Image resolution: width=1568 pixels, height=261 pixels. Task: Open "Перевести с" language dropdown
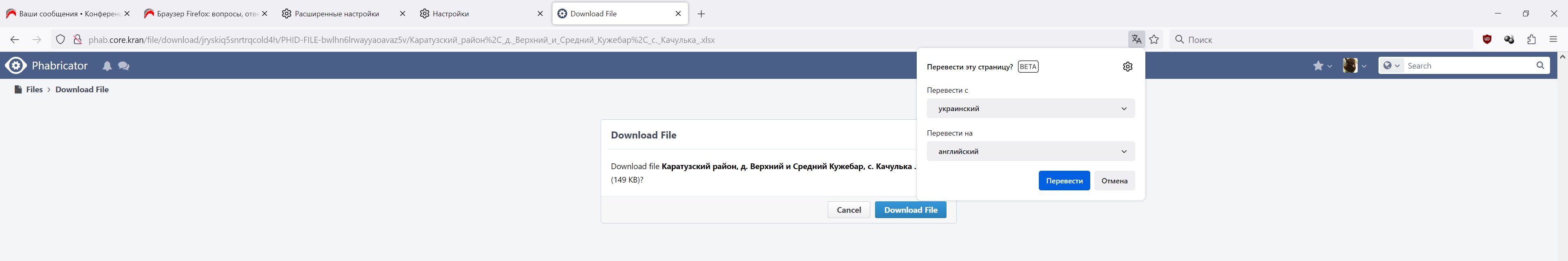pyautogui.click(x=1031, y=109)
